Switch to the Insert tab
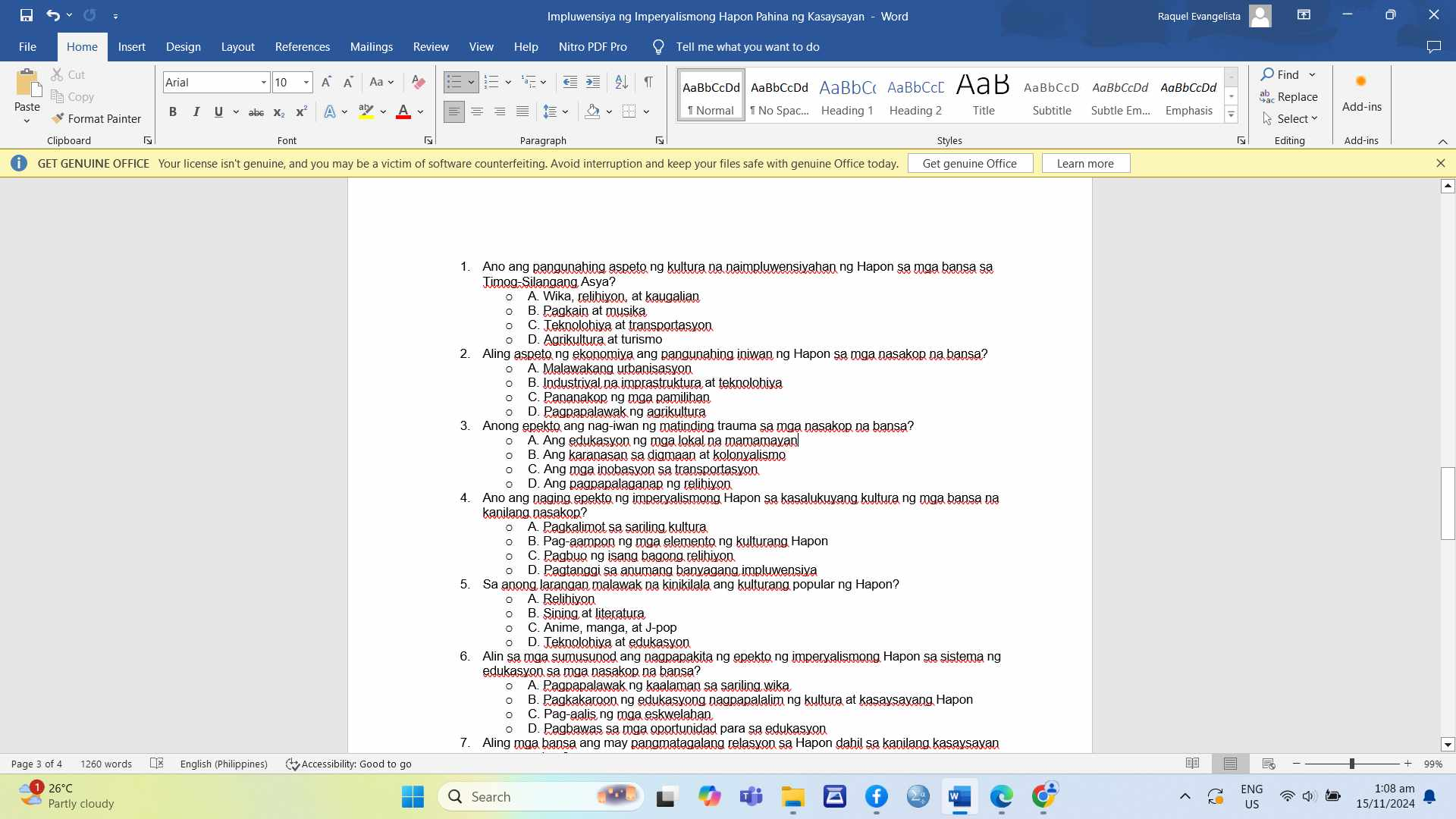1456x819 pixels. (x=131, y=47)
